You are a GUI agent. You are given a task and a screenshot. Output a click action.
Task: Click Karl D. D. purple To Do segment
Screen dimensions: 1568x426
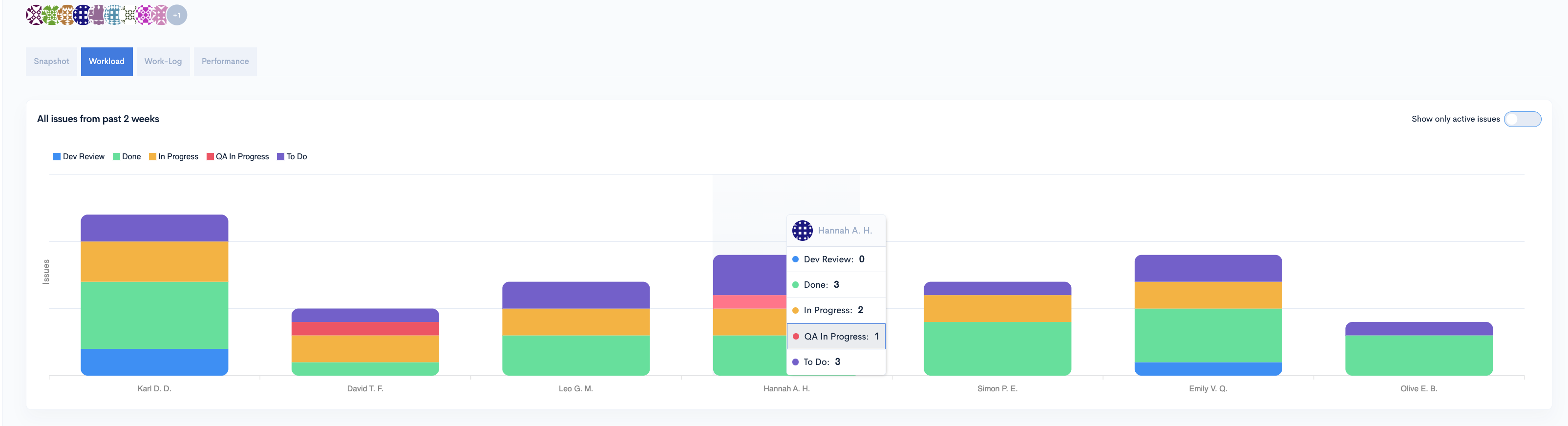pyautogui.click(x=155, y=228)
